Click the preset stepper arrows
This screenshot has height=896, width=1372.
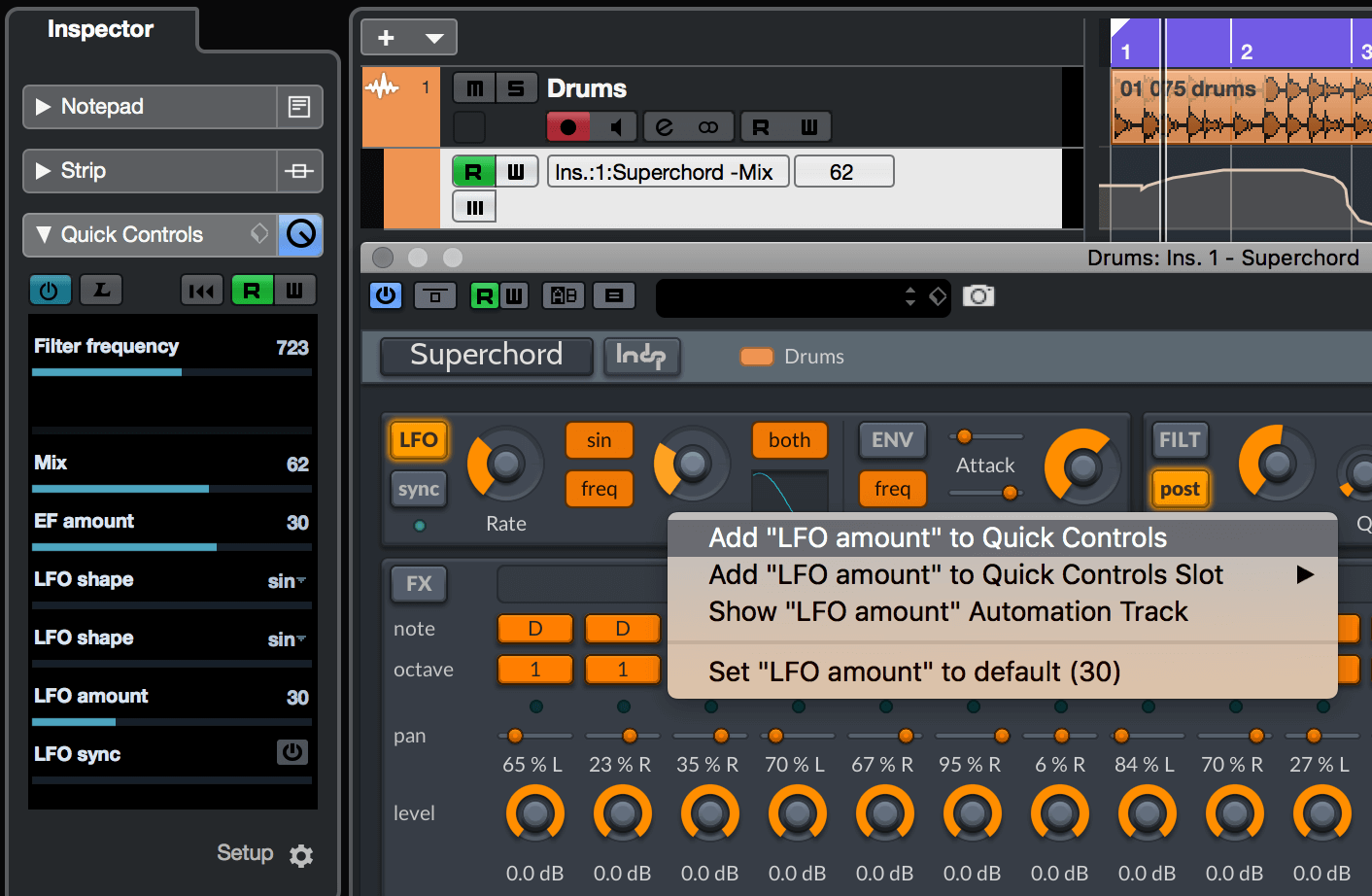click(x=910, y=296)
